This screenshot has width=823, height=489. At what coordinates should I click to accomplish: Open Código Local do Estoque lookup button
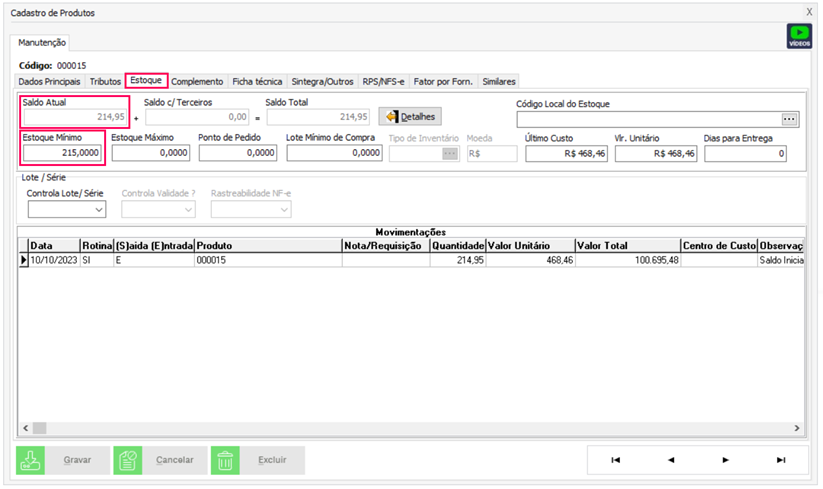point(790,119)
